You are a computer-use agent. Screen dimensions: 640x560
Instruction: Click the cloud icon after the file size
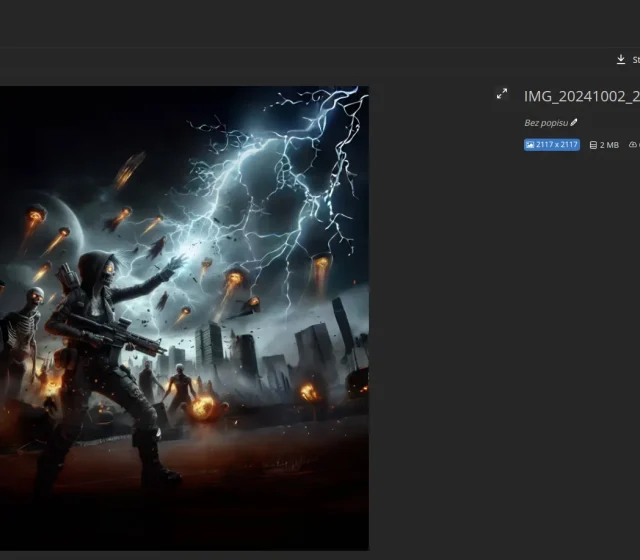pyautogui.click(x=633, y=145)
